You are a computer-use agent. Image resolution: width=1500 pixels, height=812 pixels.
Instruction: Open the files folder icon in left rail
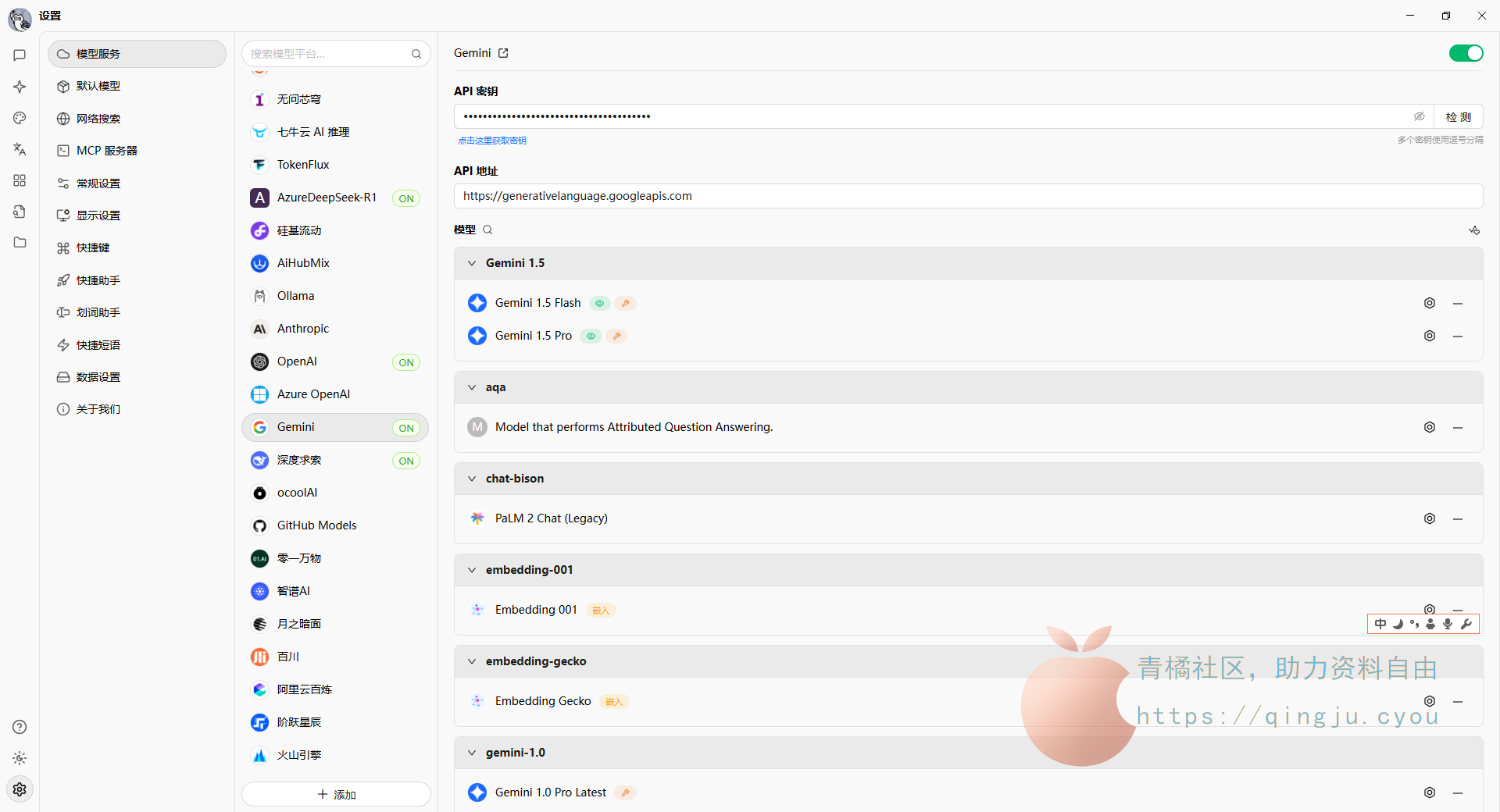pyautogui.click(x=20, y=243)
